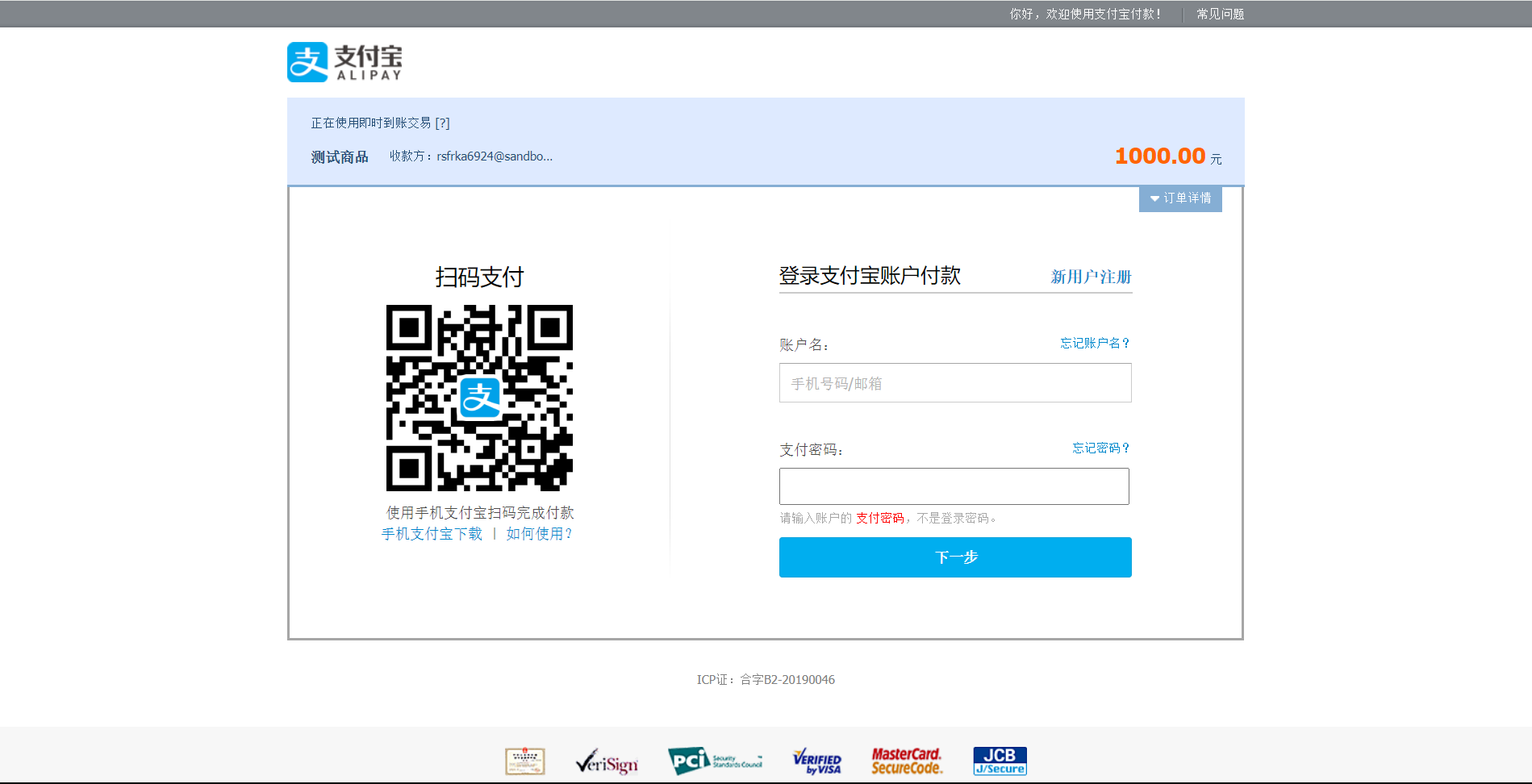Screen dimensions: 1532x784
Task: Click the Alipay icon inside the QR code
Action: pyautogui.click(x=479, y=398)
